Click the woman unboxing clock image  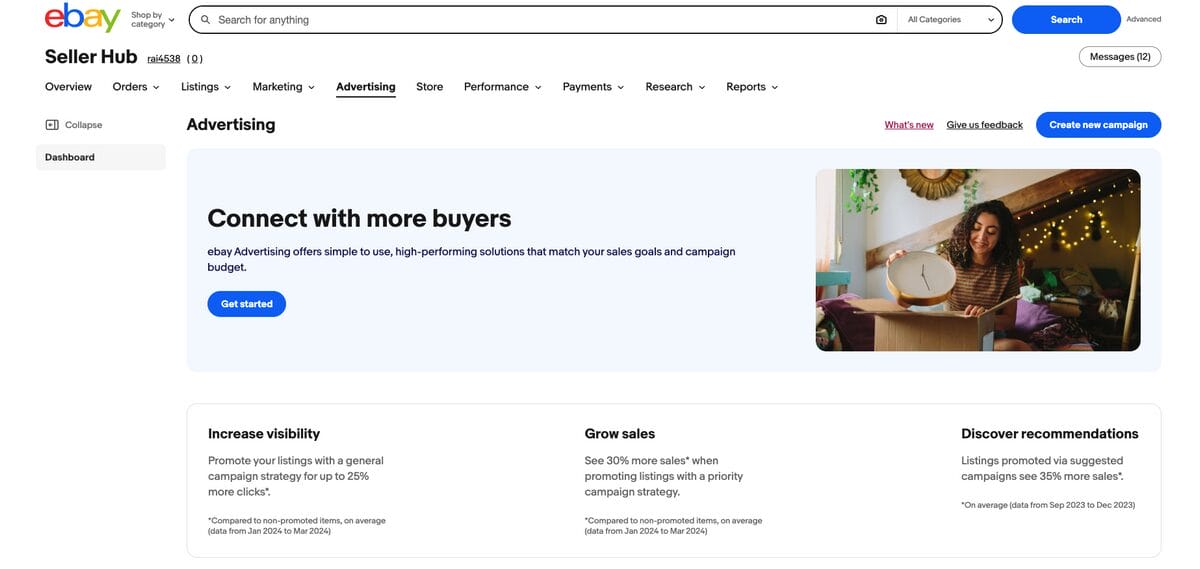(978, 260)
